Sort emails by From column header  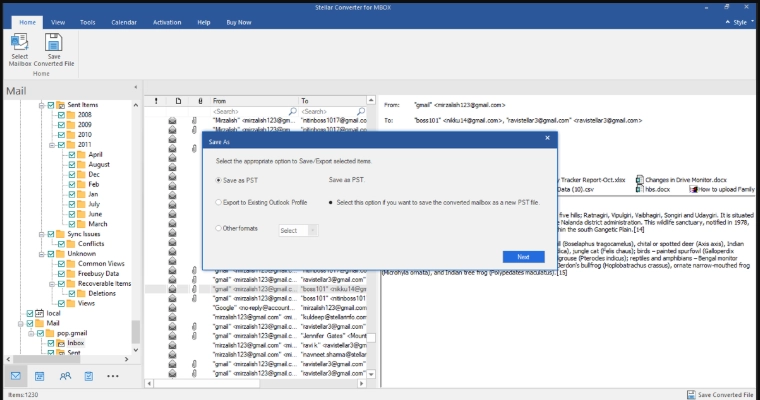[x=253, y=101]
